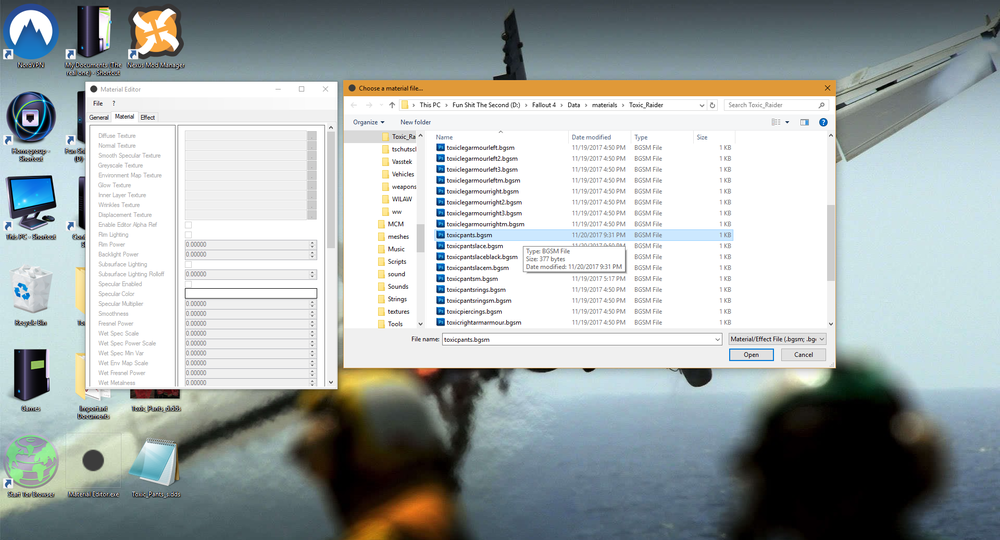Viewport: 1000px width, 540px height.
Task: Go up one folder level in the file dialog
Action: (x=392, y=105)
